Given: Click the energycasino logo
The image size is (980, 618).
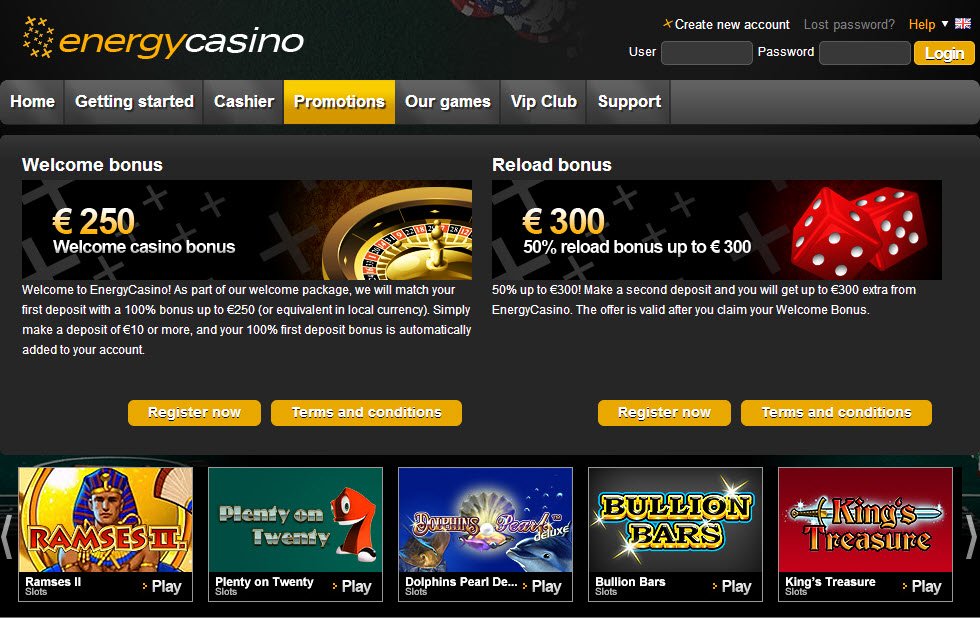Looking at the screenshot, I should coord(163,38).
